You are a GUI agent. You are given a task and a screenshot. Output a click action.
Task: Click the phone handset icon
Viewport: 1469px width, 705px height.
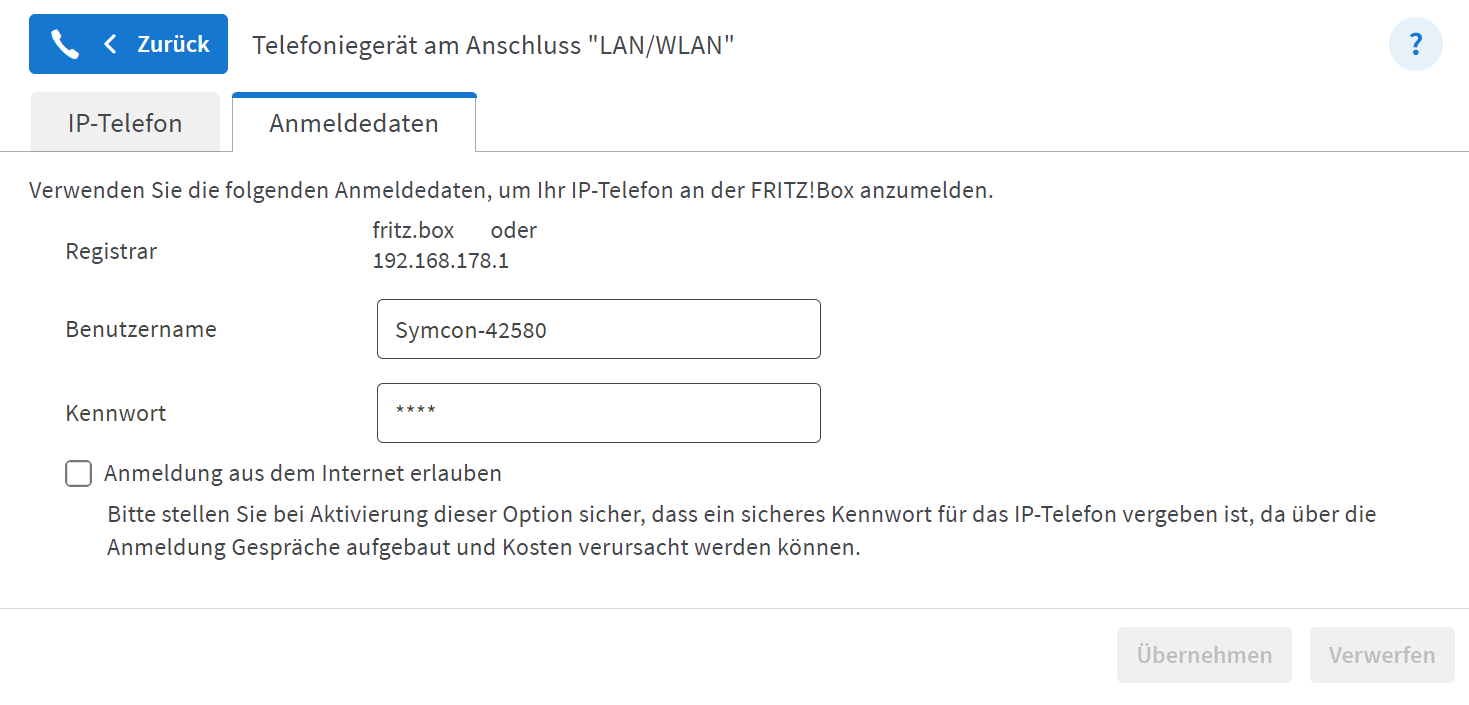pos(65,44)
